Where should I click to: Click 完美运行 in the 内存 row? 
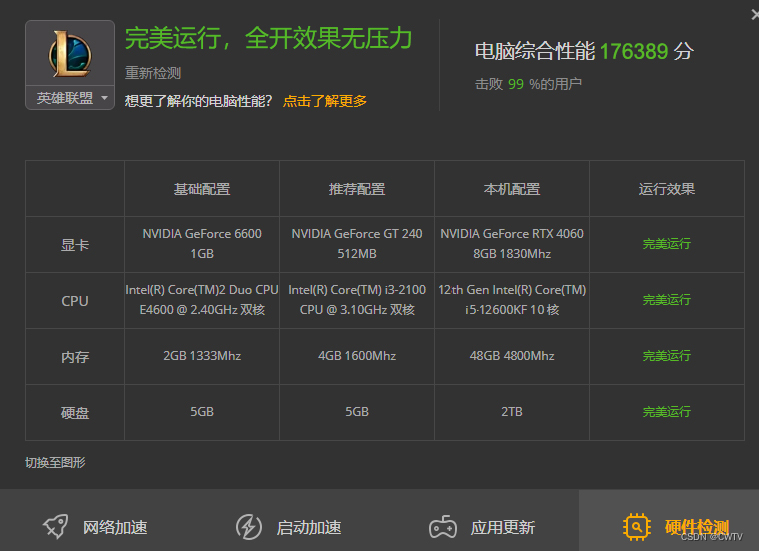(x=667, y=356)
